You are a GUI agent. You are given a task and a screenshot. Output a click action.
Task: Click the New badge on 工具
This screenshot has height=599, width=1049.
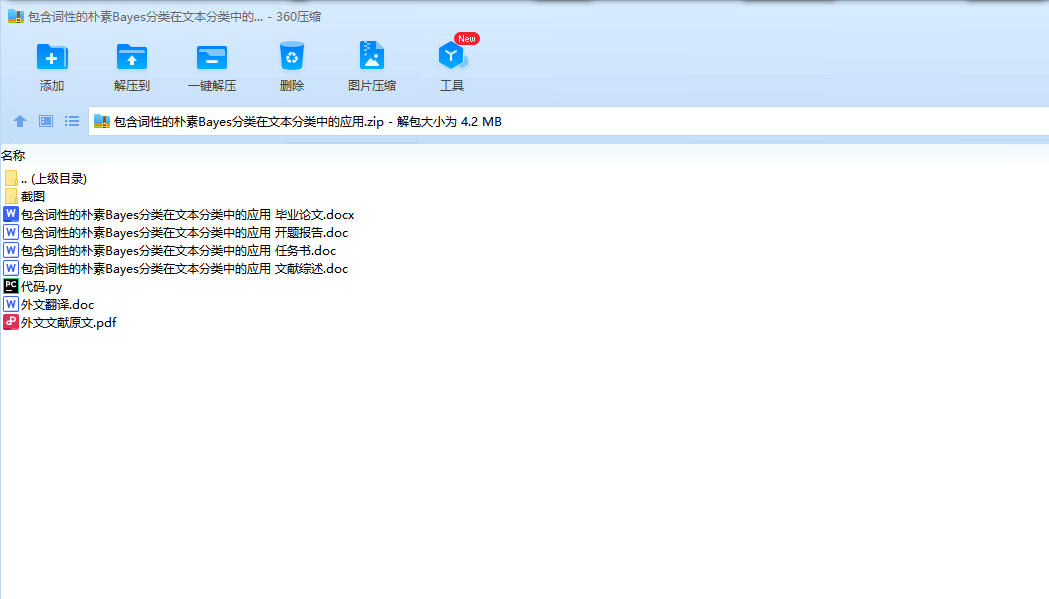(466, 39)
